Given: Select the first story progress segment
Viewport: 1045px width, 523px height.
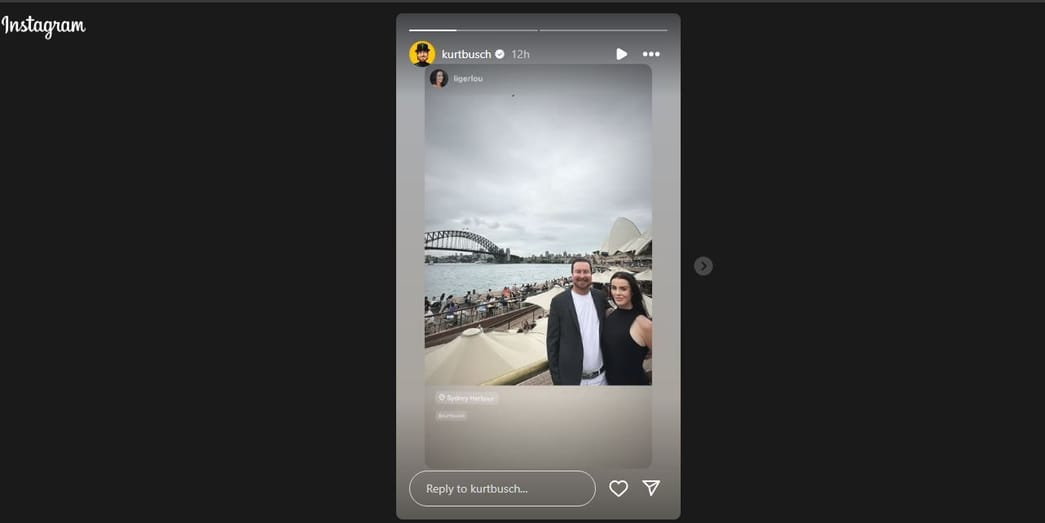Looking at the screenshot, I should click(473, 30).
